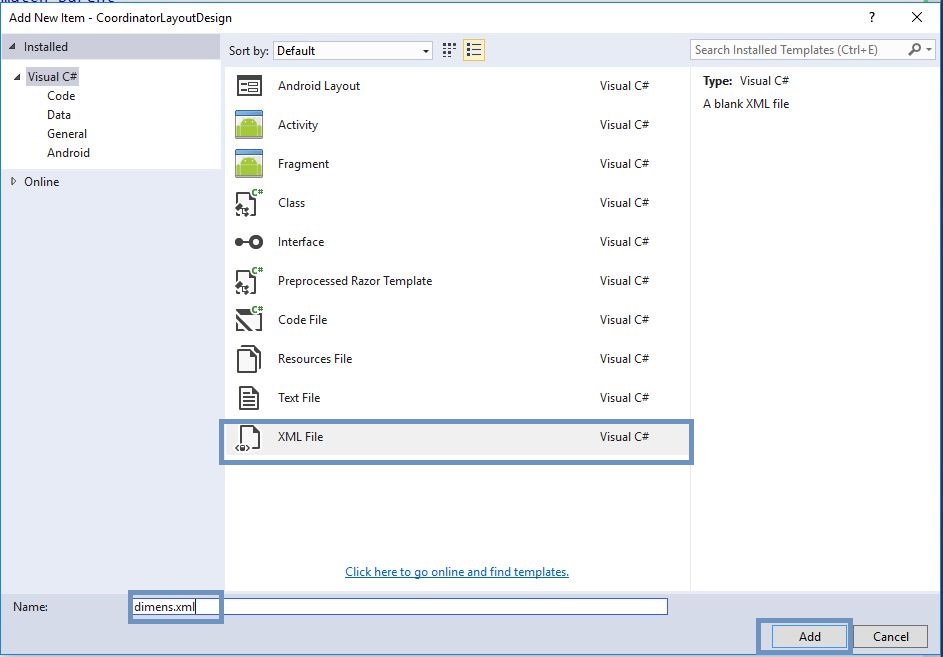Close the Add New Item dialog

[917, 17]
